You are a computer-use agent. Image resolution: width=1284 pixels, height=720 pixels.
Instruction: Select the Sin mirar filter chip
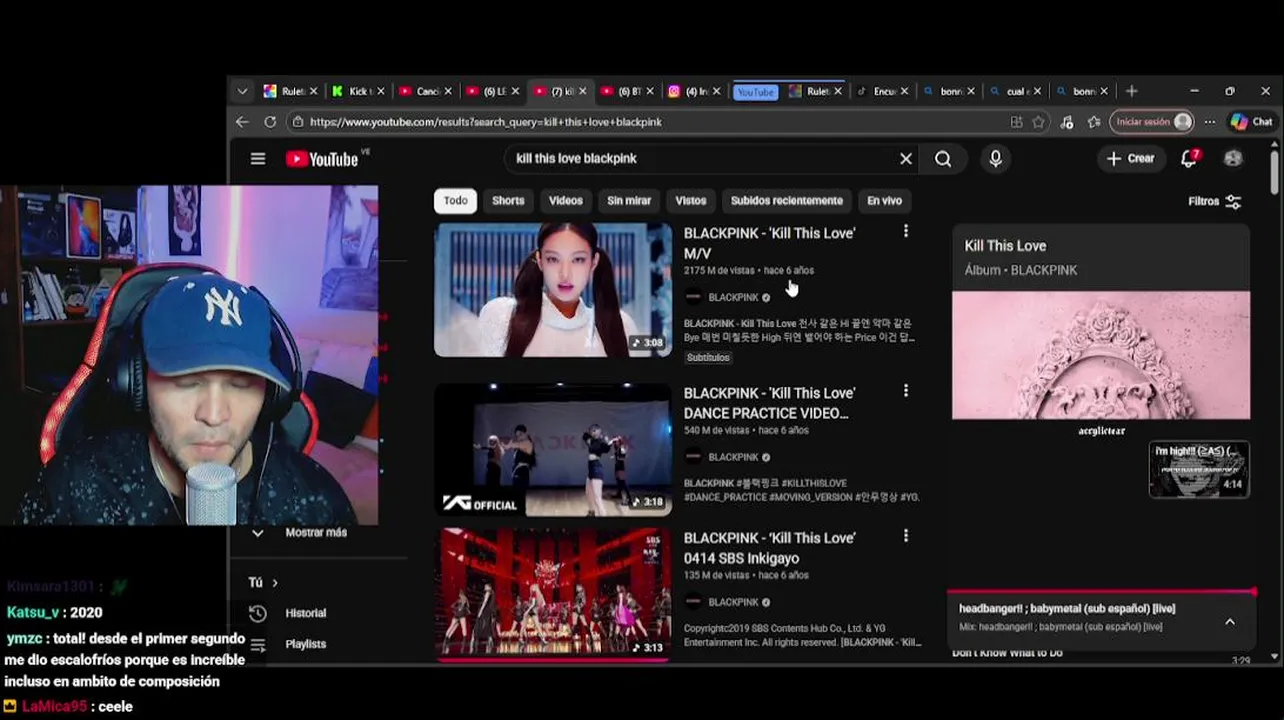[629, 200]
